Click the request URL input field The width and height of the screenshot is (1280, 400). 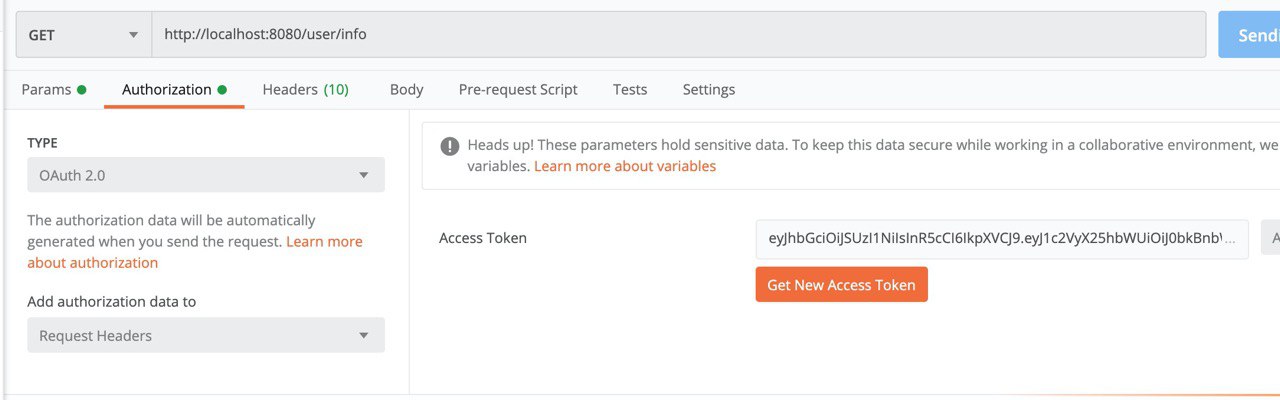[x=678, y=35]
